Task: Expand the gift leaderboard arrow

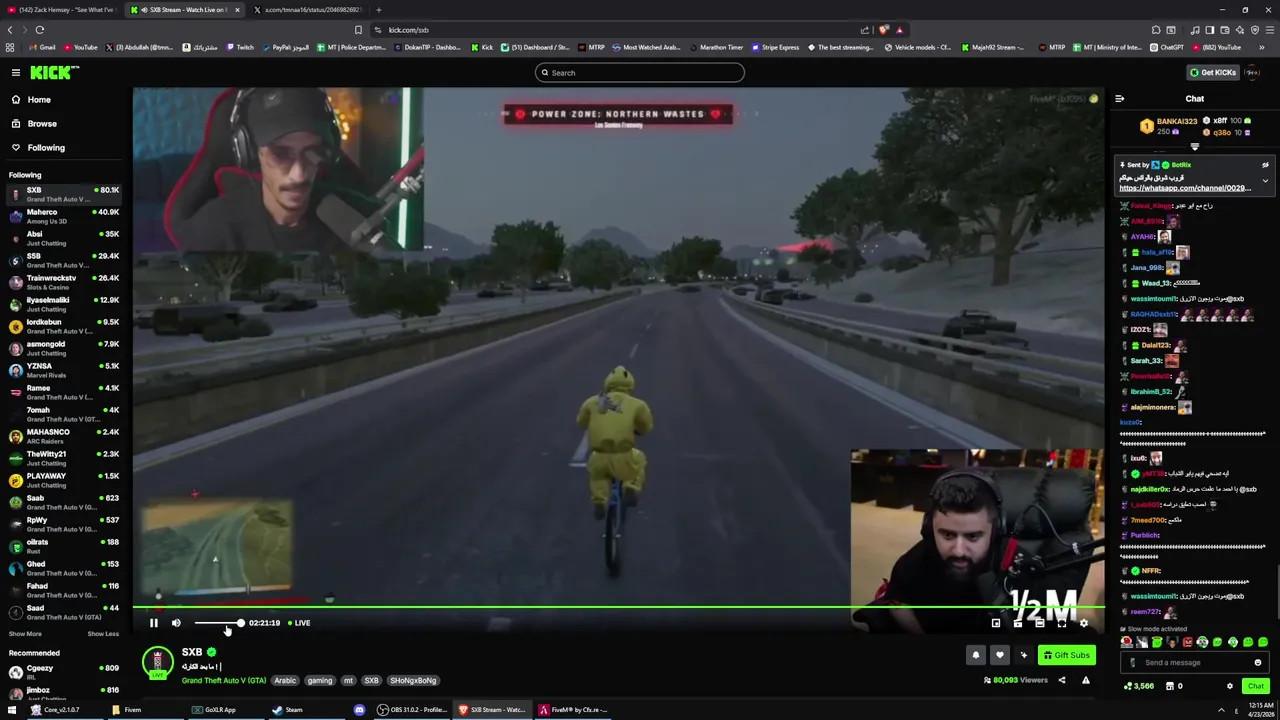Action: point(1194,147)
